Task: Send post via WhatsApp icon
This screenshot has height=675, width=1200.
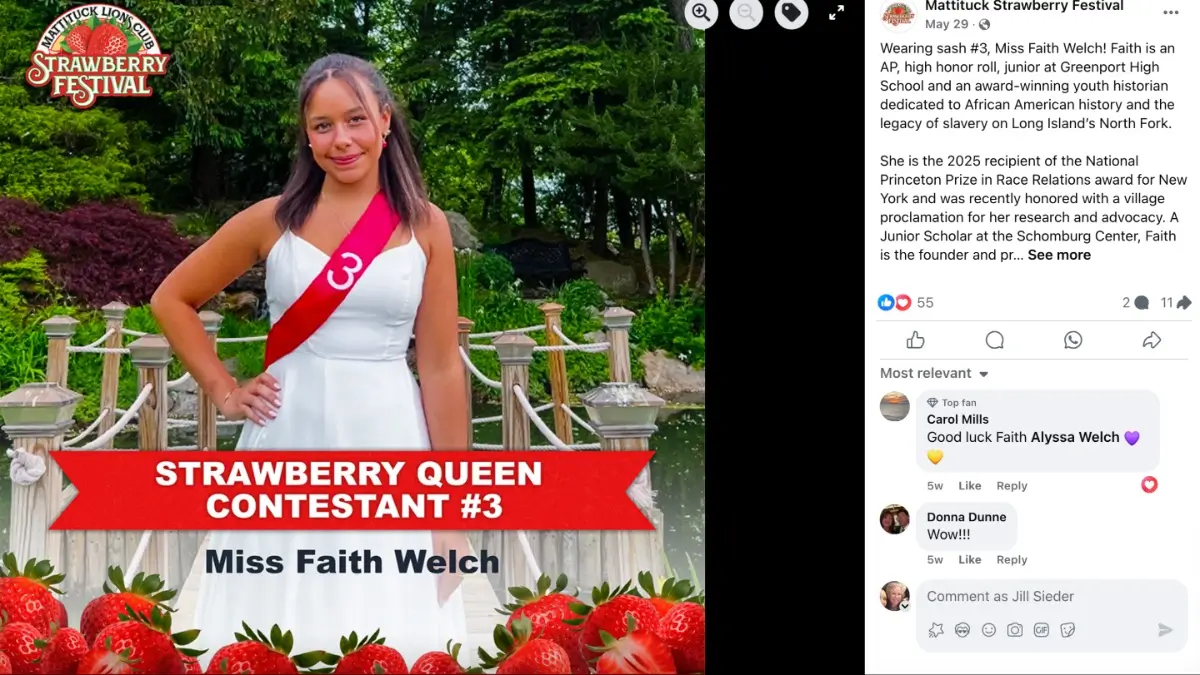Action: (x=1073, y=340)
